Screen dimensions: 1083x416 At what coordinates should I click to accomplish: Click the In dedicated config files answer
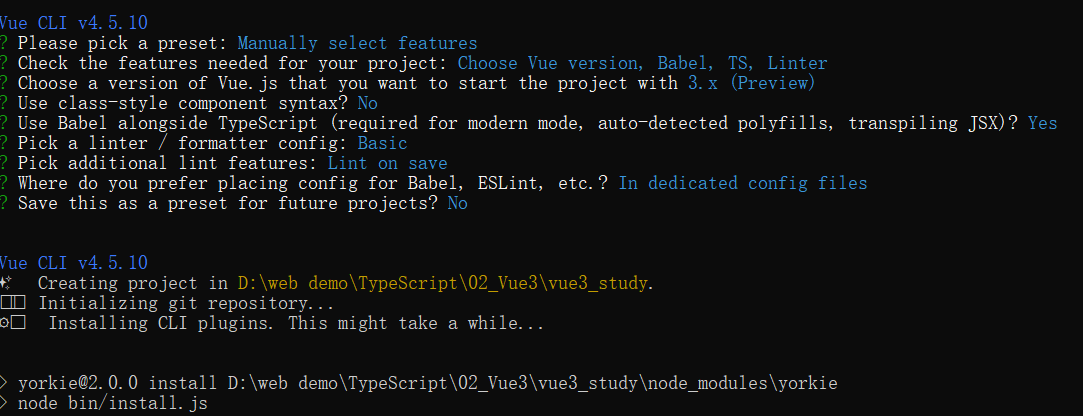pyautogui.click(x=742, y=183)
